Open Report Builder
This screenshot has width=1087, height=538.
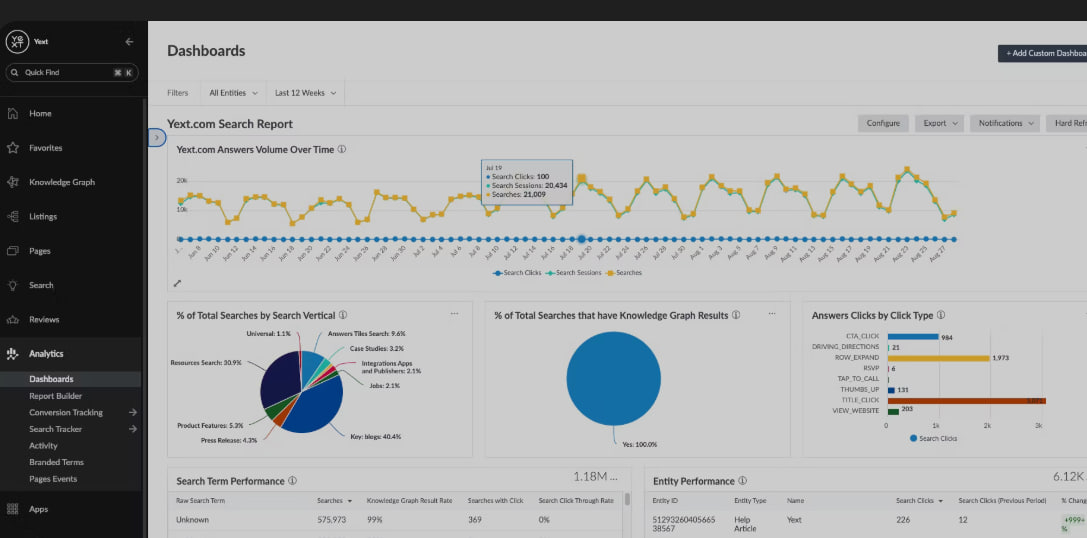click(55, 396)
